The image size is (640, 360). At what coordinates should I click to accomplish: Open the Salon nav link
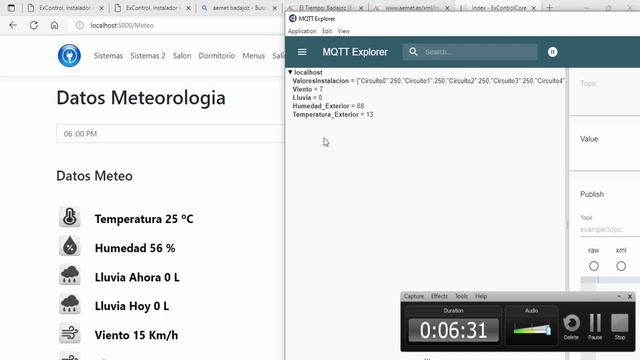[x=182, y=56]
